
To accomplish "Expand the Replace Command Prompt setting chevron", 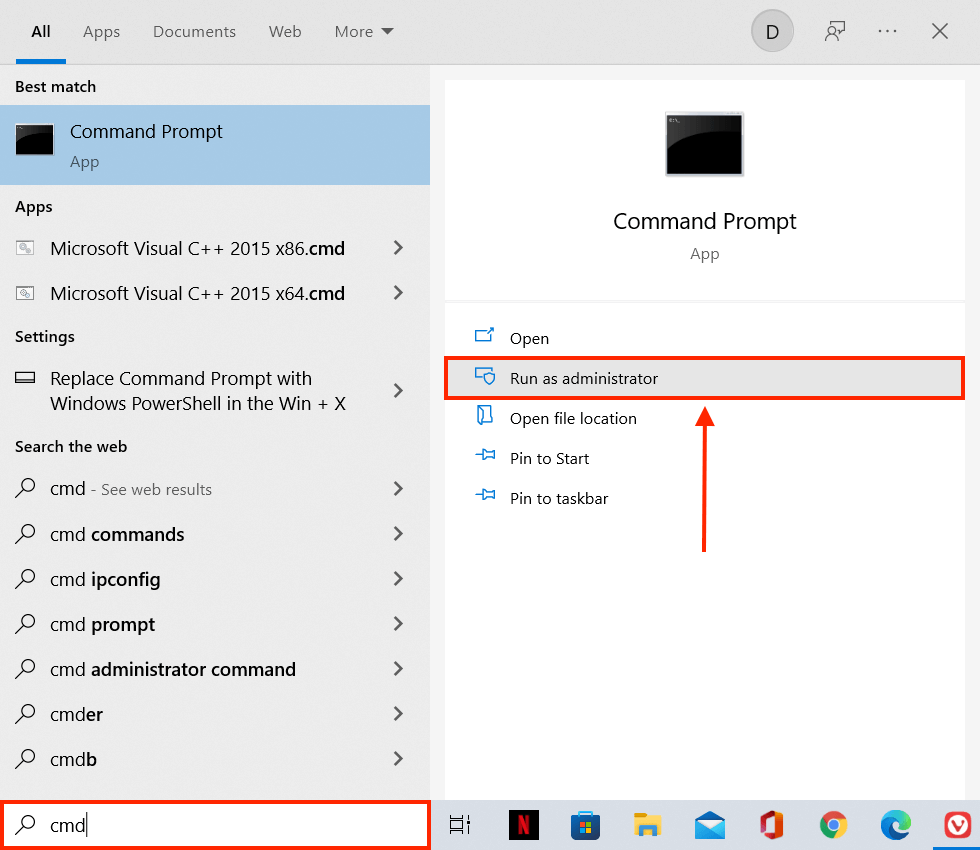I will point(398,391).
